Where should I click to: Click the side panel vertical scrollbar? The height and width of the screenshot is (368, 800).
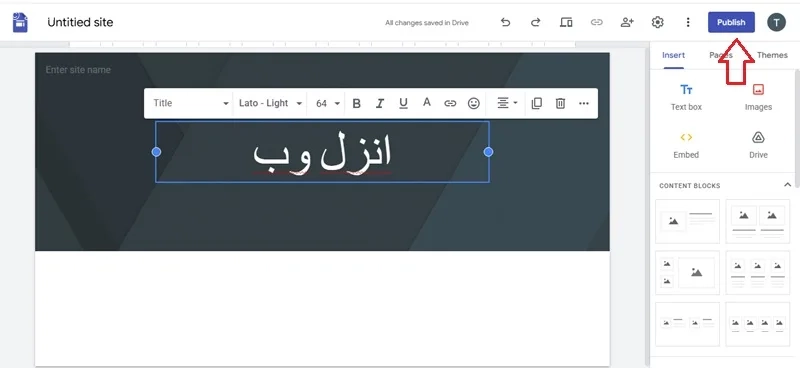(797, 130)
